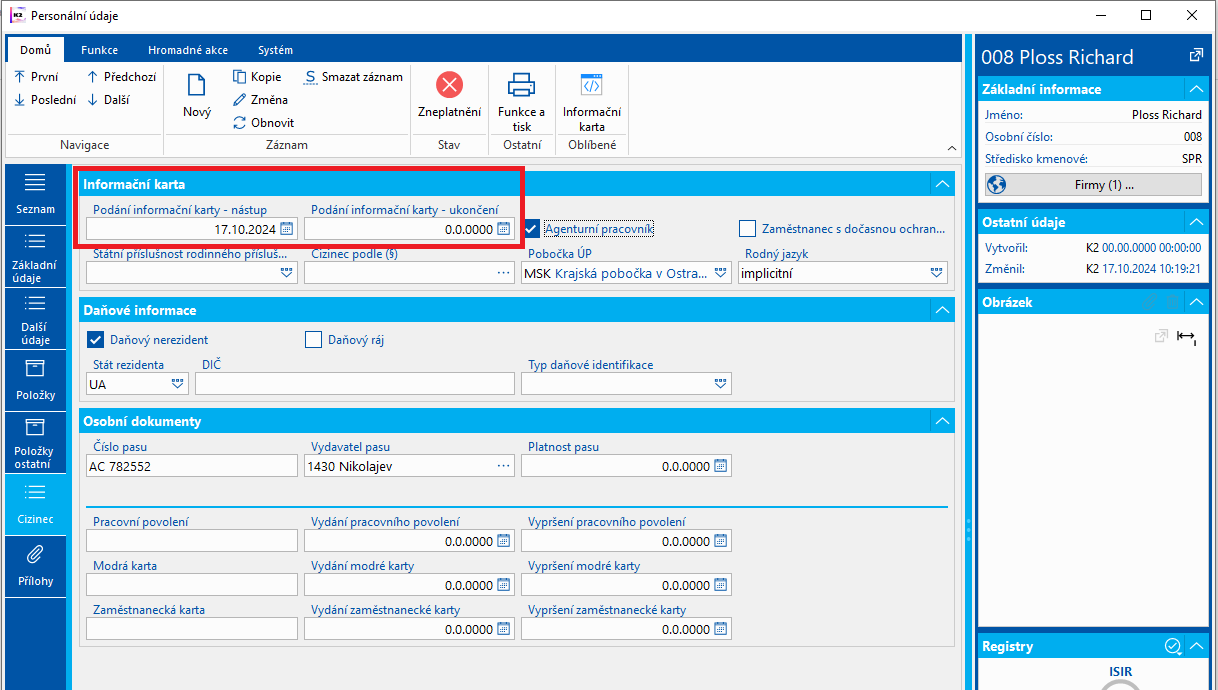Image resolution: width=1218 pixels, height=690 pixels.
Task: Open Pobočka ÚP dropdown
Action: click(721, 272)
